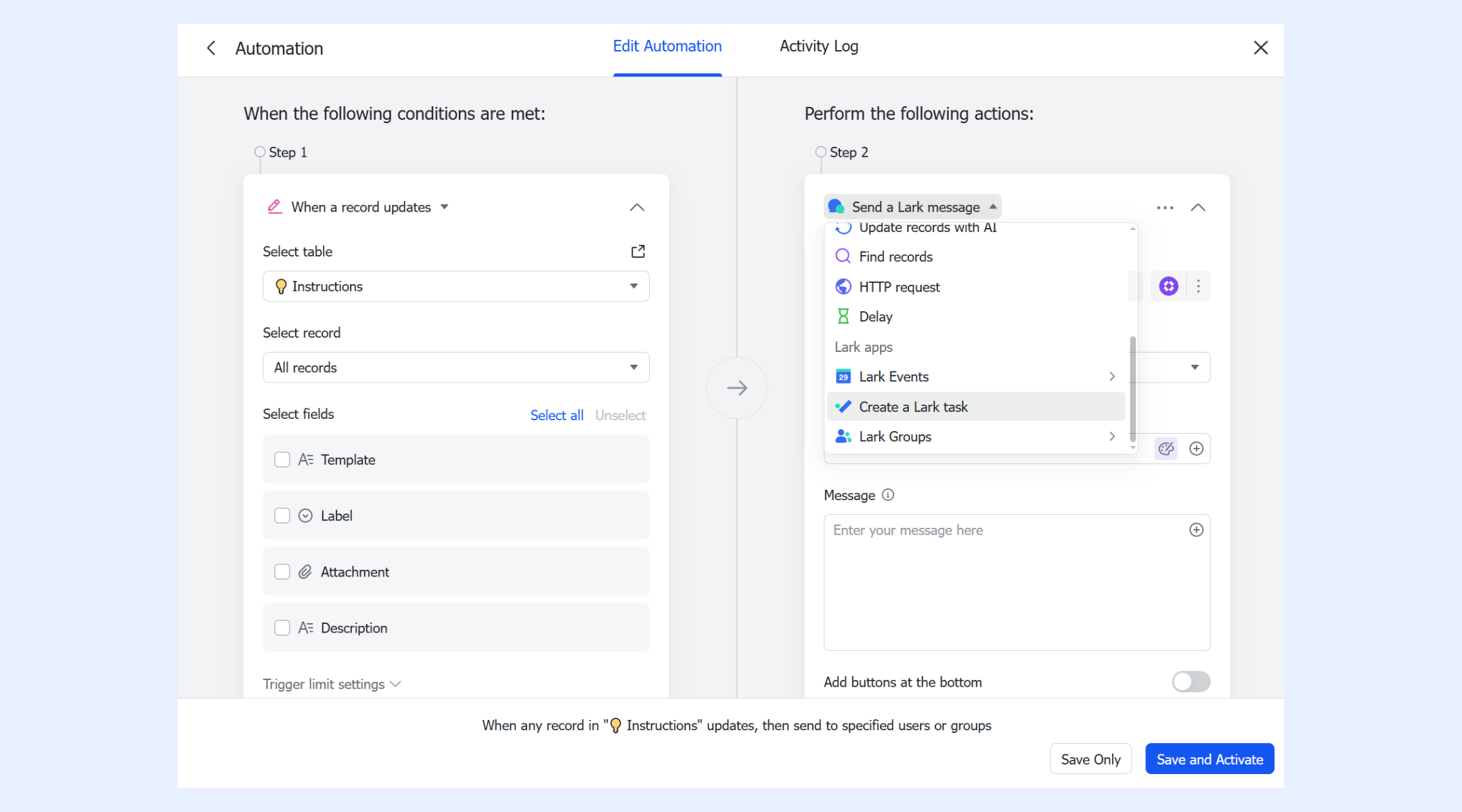This screenshot has height=812, width=1462.
Task: Click the Attachment paperclip icon
Action: click(x=305, y=572)
